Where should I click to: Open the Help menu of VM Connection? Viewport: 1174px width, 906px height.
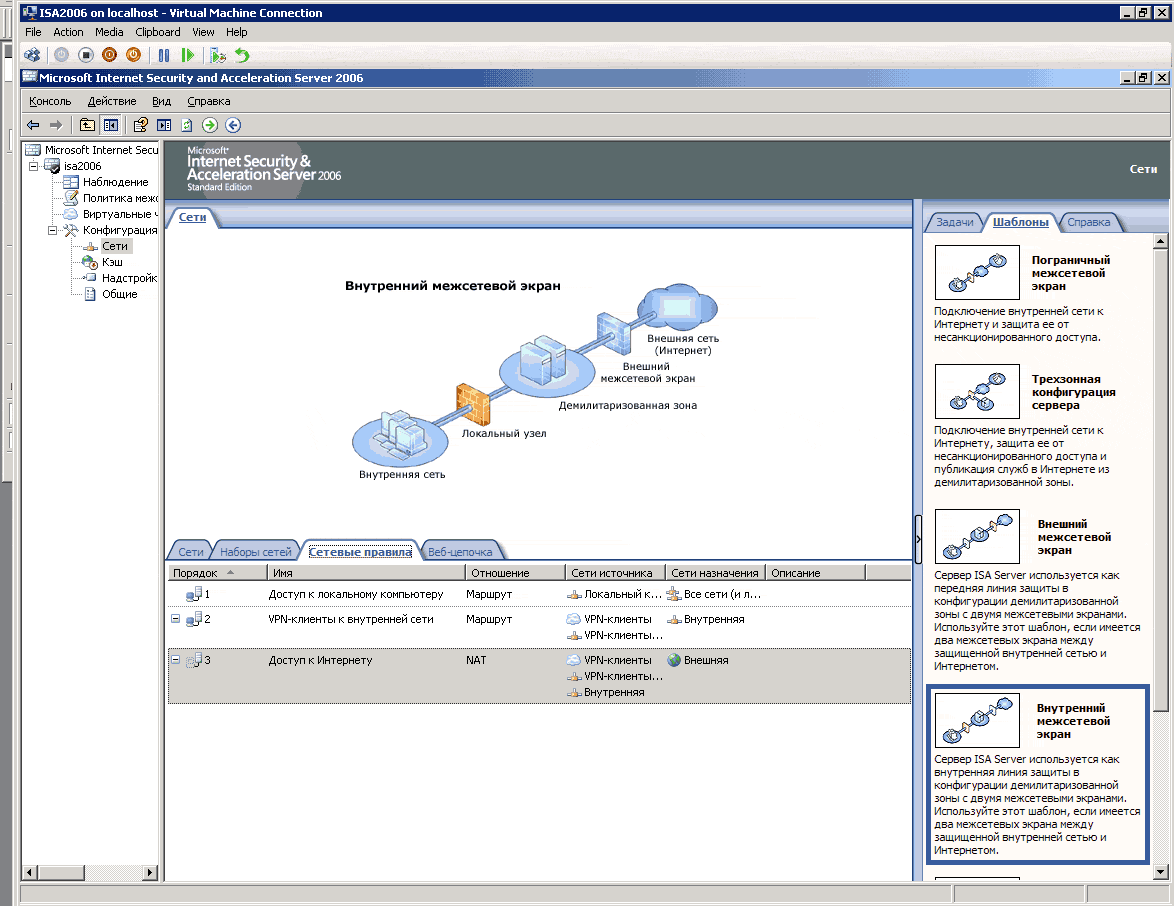click(237, 32)
